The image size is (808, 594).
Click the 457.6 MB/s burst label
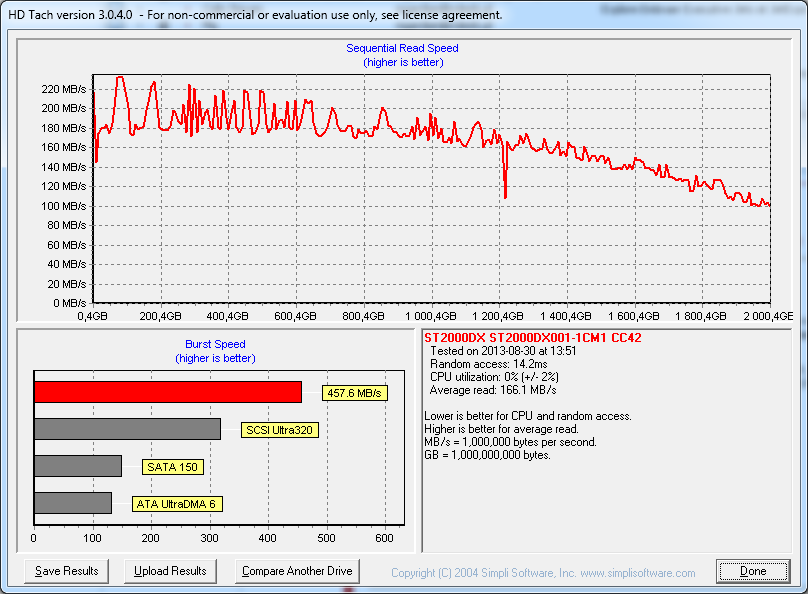click(354, 394)
